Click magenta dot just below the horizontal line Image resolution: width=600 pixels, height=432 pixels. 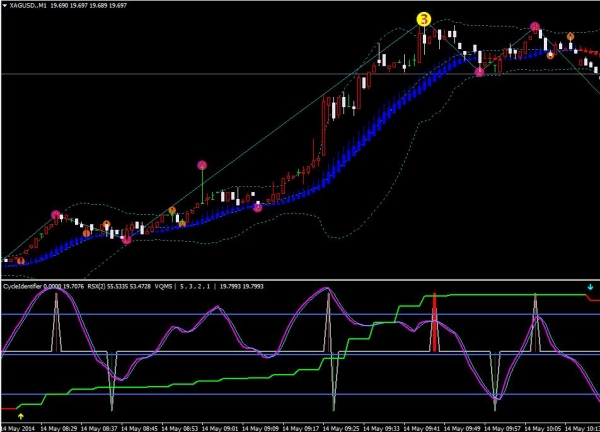(x=479, y=72)
